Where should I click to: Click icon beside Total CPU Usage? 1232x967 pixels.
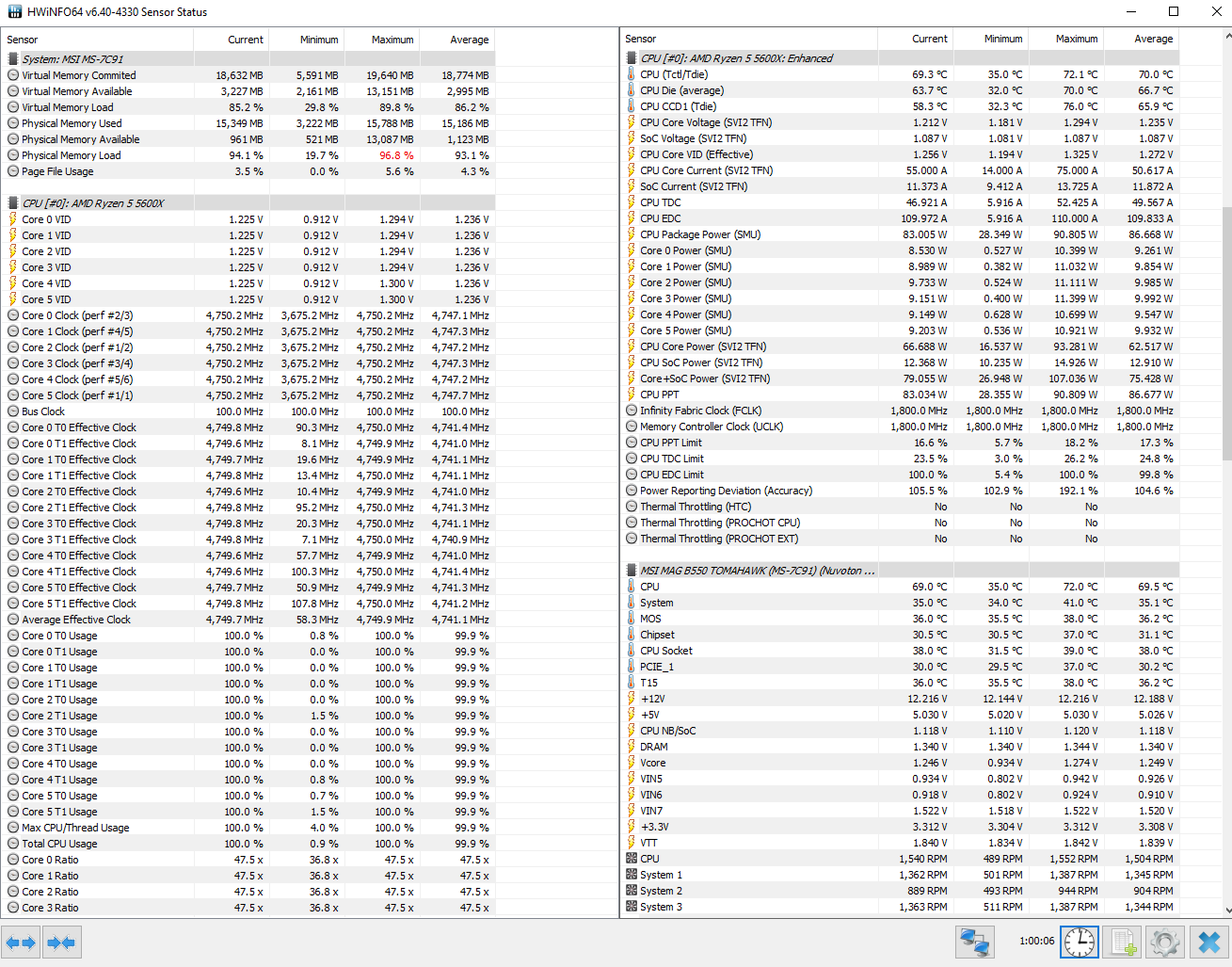coord(13,844)
